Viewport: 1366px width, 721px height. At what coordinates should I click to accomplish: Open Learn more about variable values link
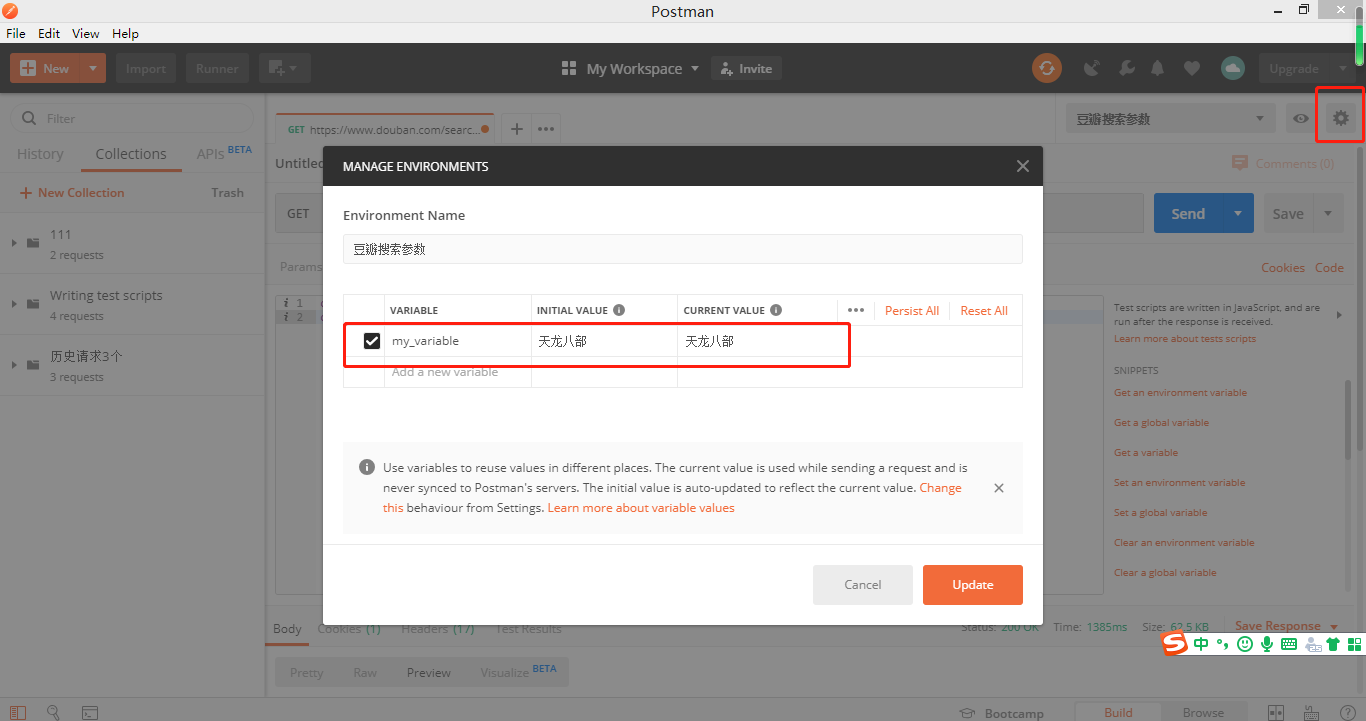point(641,508)
